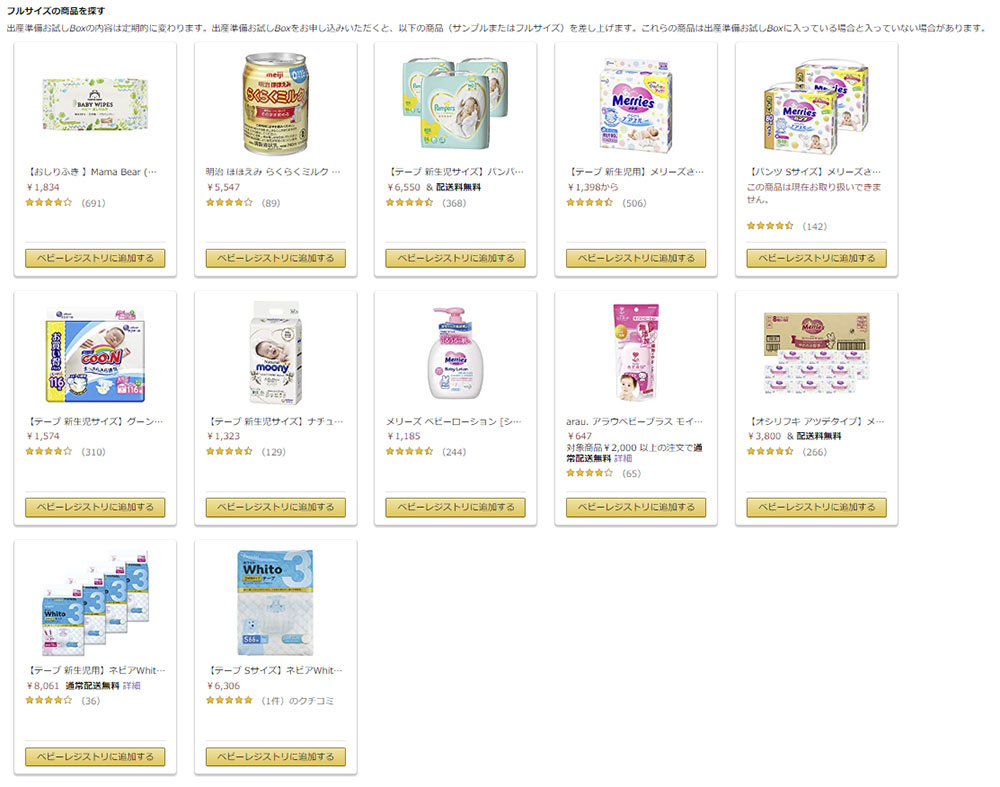Viewport: 1000px width, 787px height.
Task: Add Merries baby lotion to registry
Action: coord(455,507)
